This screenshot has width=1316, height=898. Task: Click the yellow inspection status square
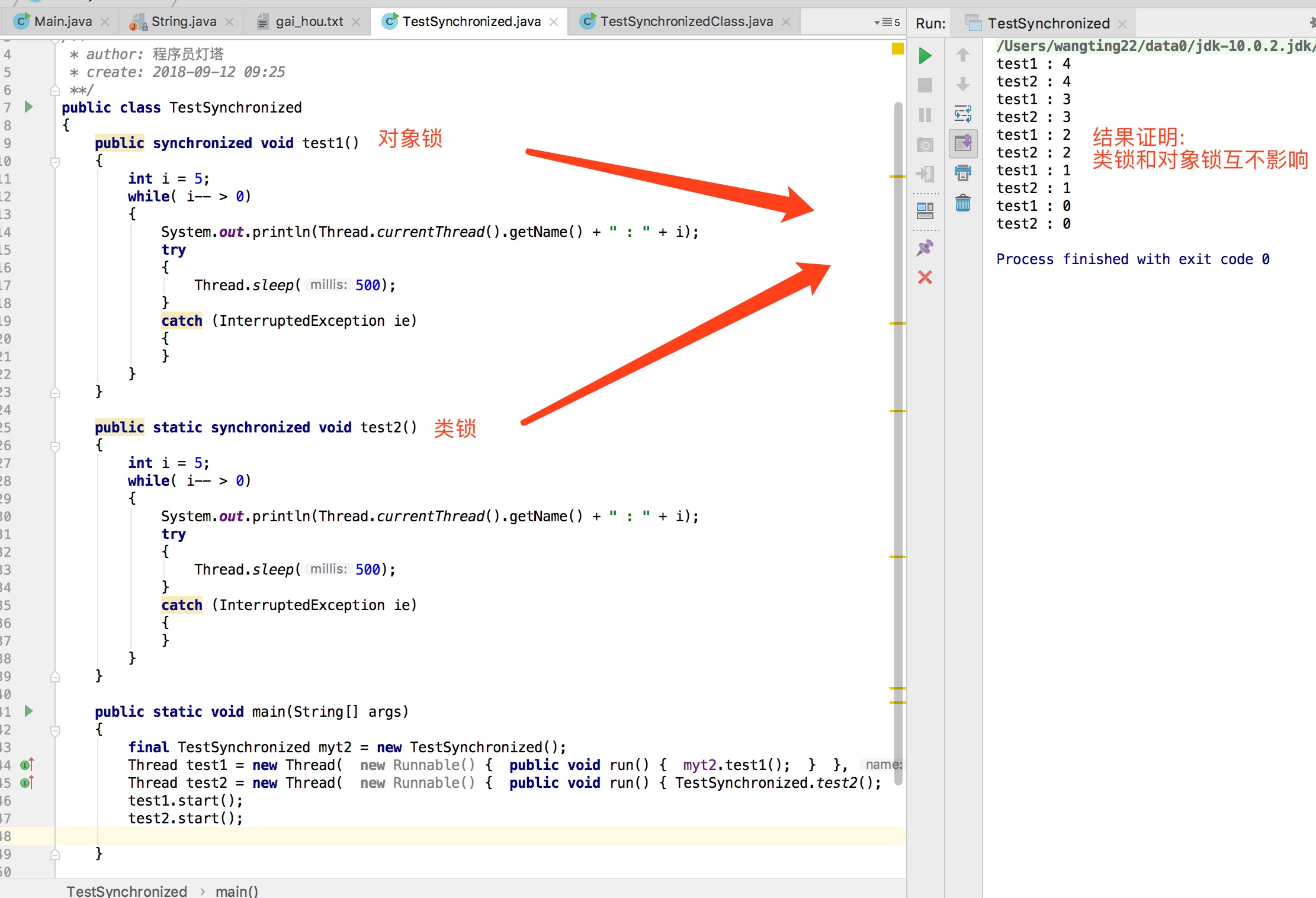coord(897,49)
